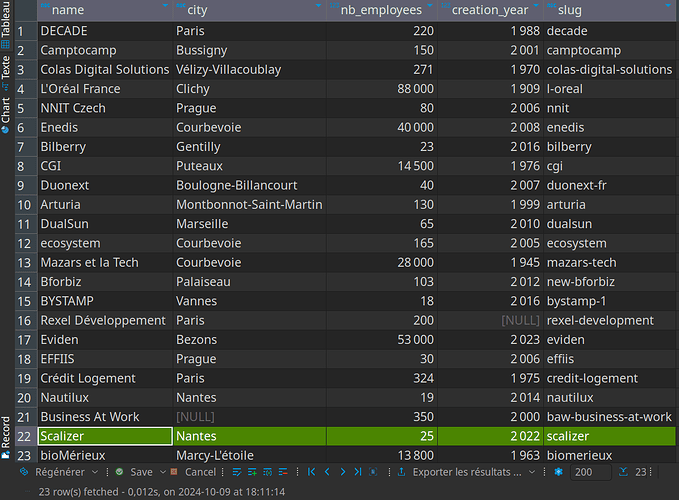Click the Rexel Développement cell

coord(105,321)
